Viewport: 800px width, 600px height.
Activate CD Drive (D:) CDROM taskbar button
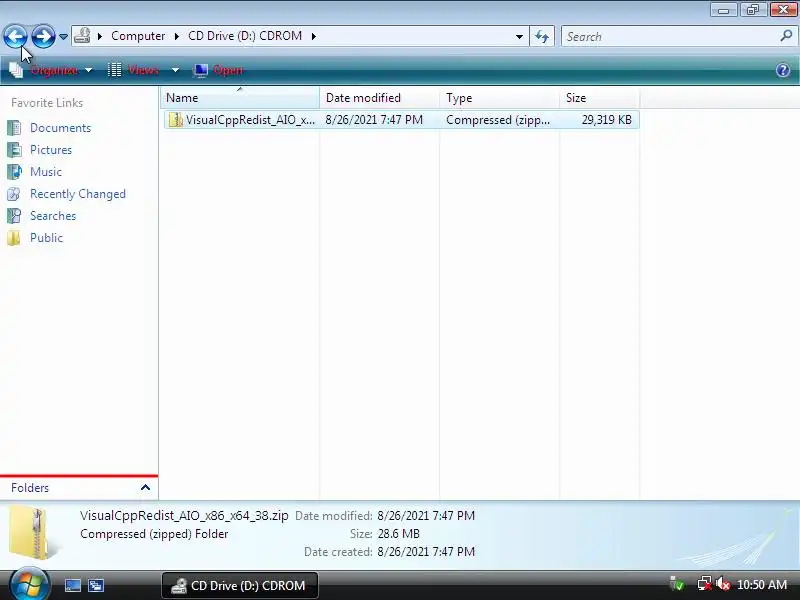[240, 585]
